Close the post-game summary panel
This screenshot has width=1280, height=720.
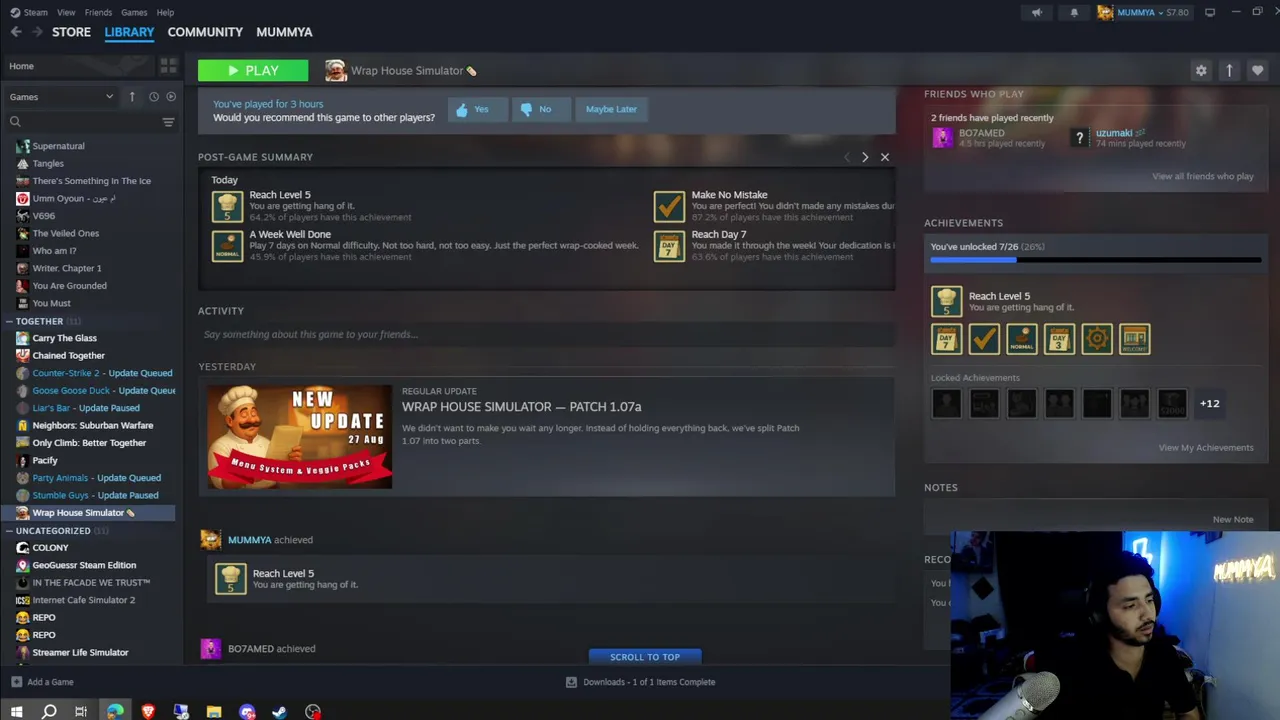884,157
